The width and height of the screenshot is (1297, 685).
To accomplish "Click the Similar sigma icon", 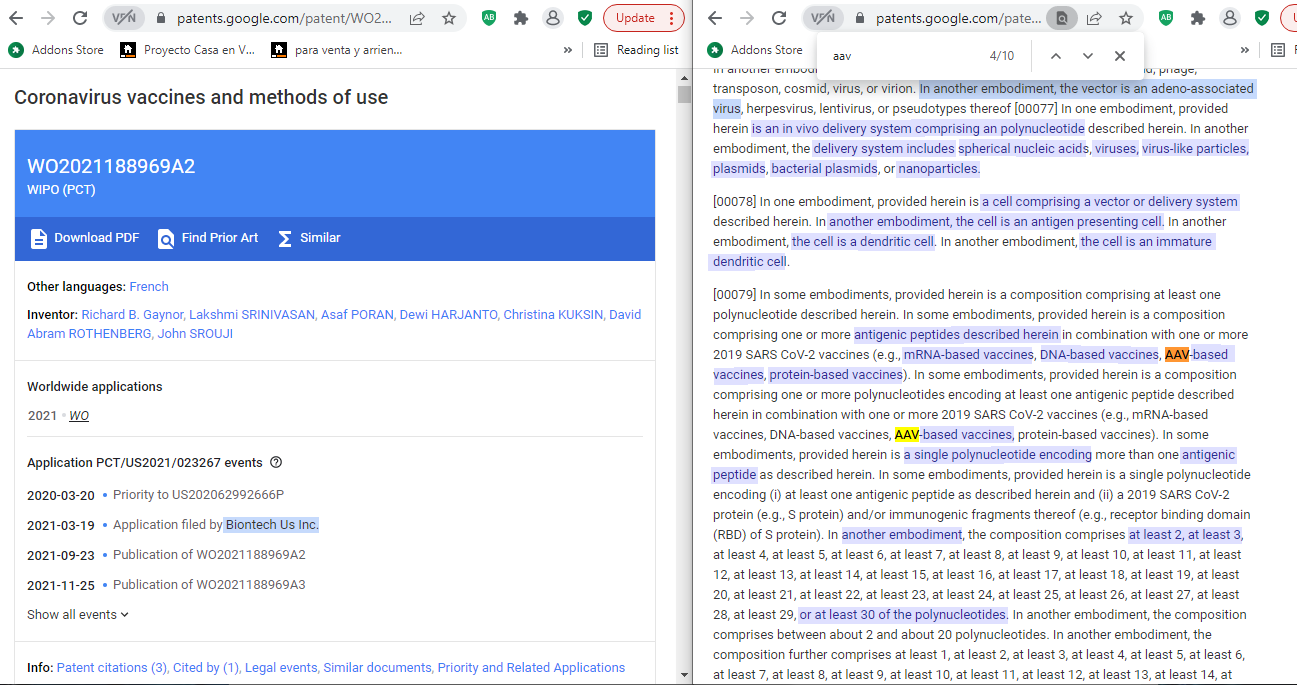I will coord(285,238).
